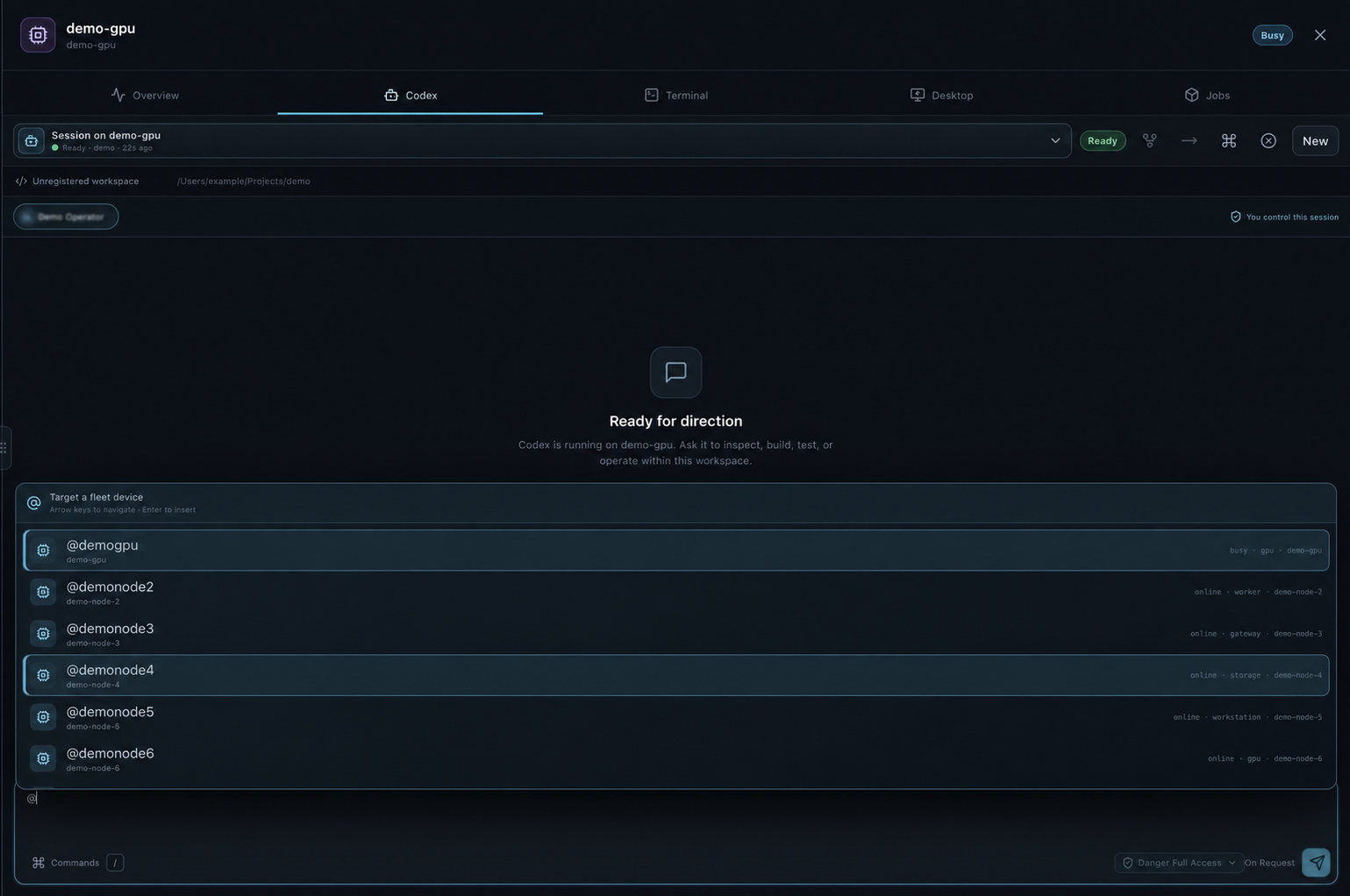
Task: Click the fork session icon
Action: [1149, 140]
